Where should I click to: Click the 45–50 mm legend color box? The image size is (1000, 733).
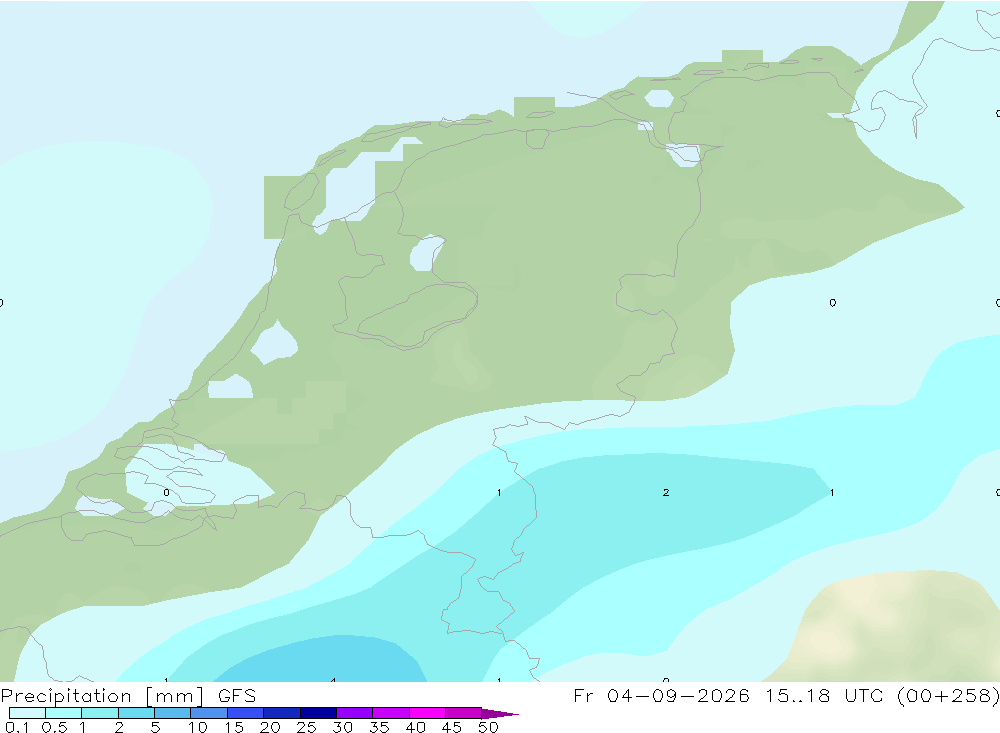click(x=464, y=713)
